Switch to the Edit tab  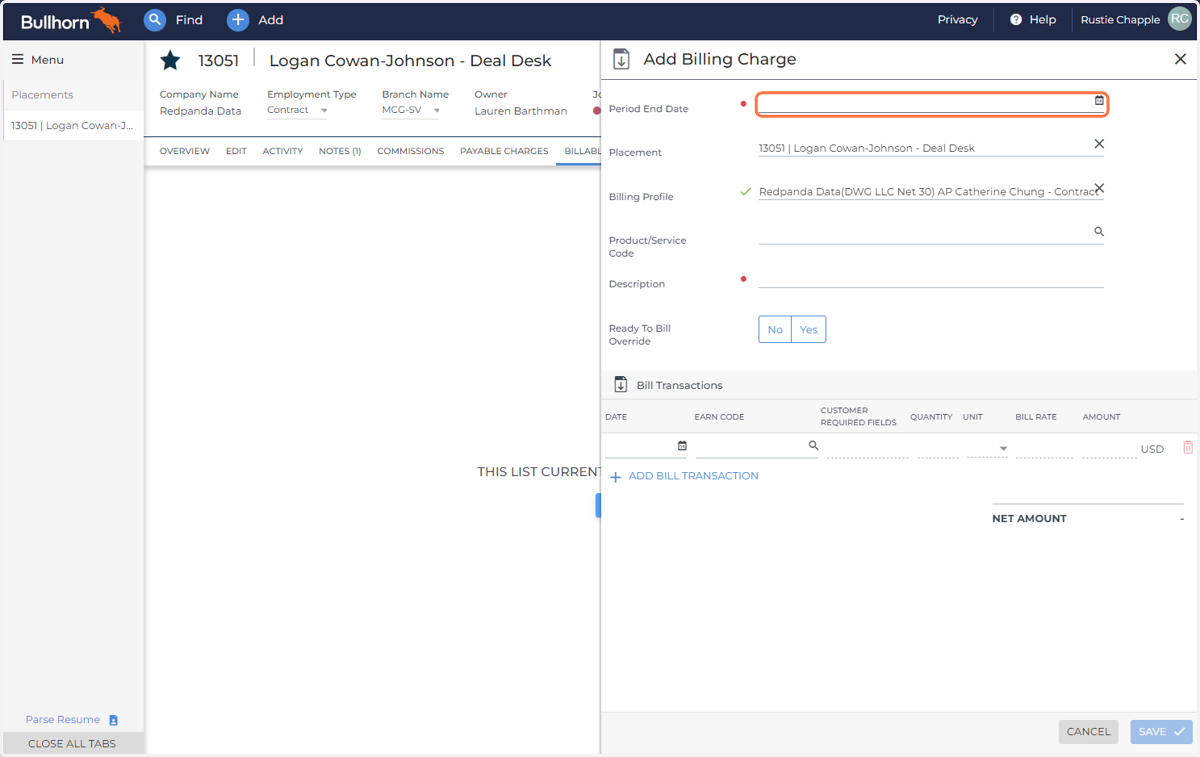236,151
